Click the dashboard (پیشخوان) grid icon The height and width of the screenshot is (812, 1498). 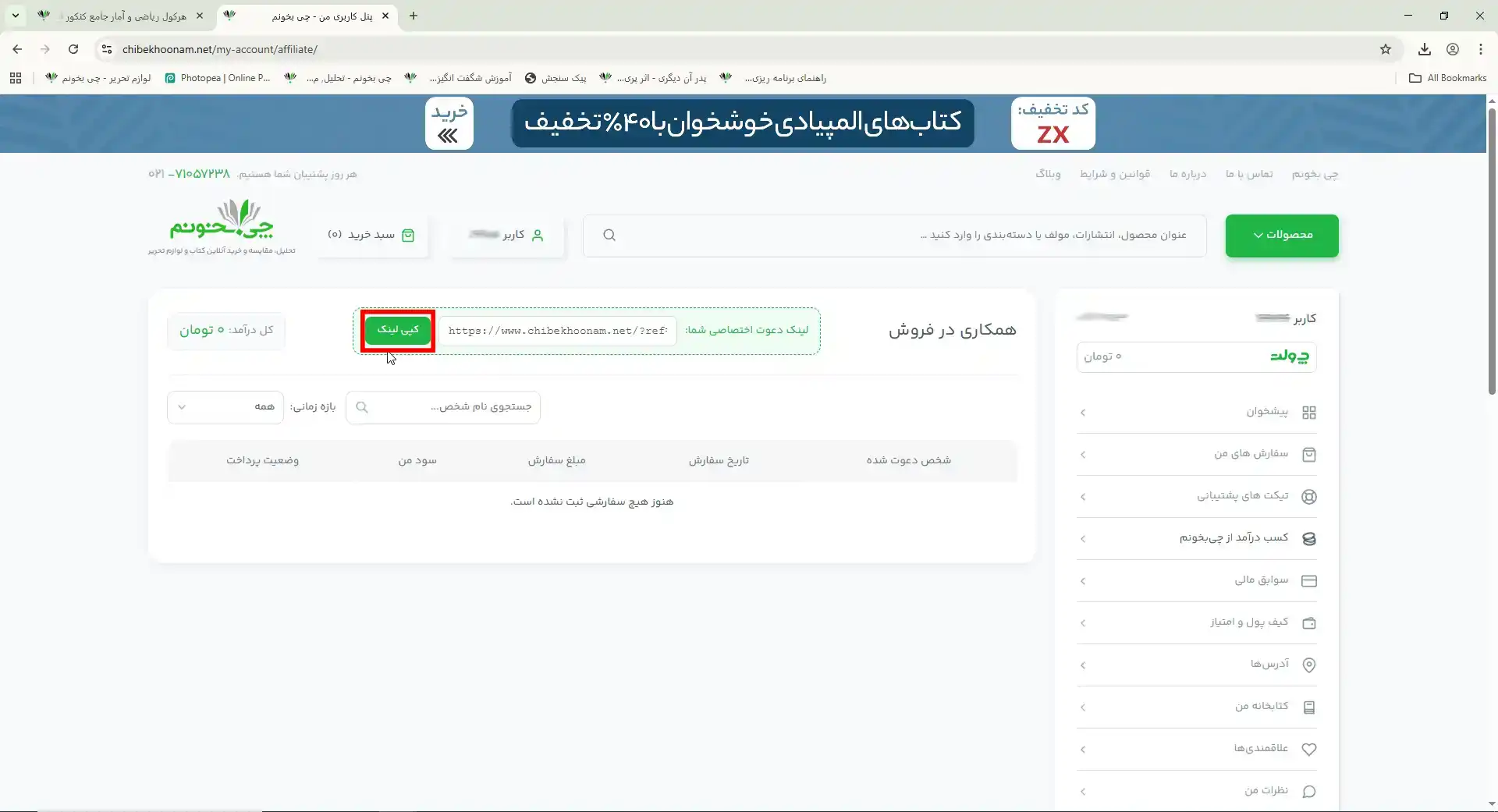tap(1309, 413)
